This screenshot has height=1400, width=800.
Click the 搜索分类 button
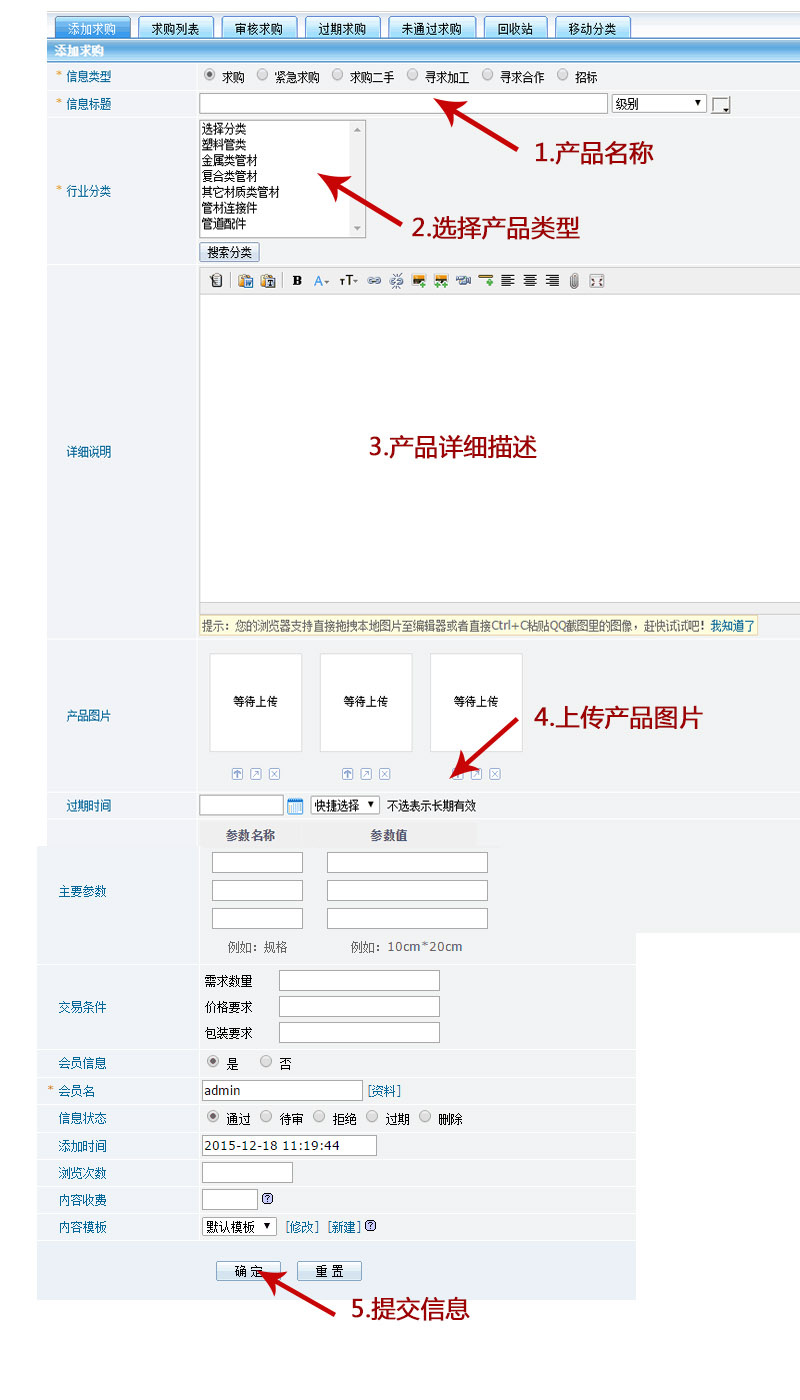(x=229, y=252)
